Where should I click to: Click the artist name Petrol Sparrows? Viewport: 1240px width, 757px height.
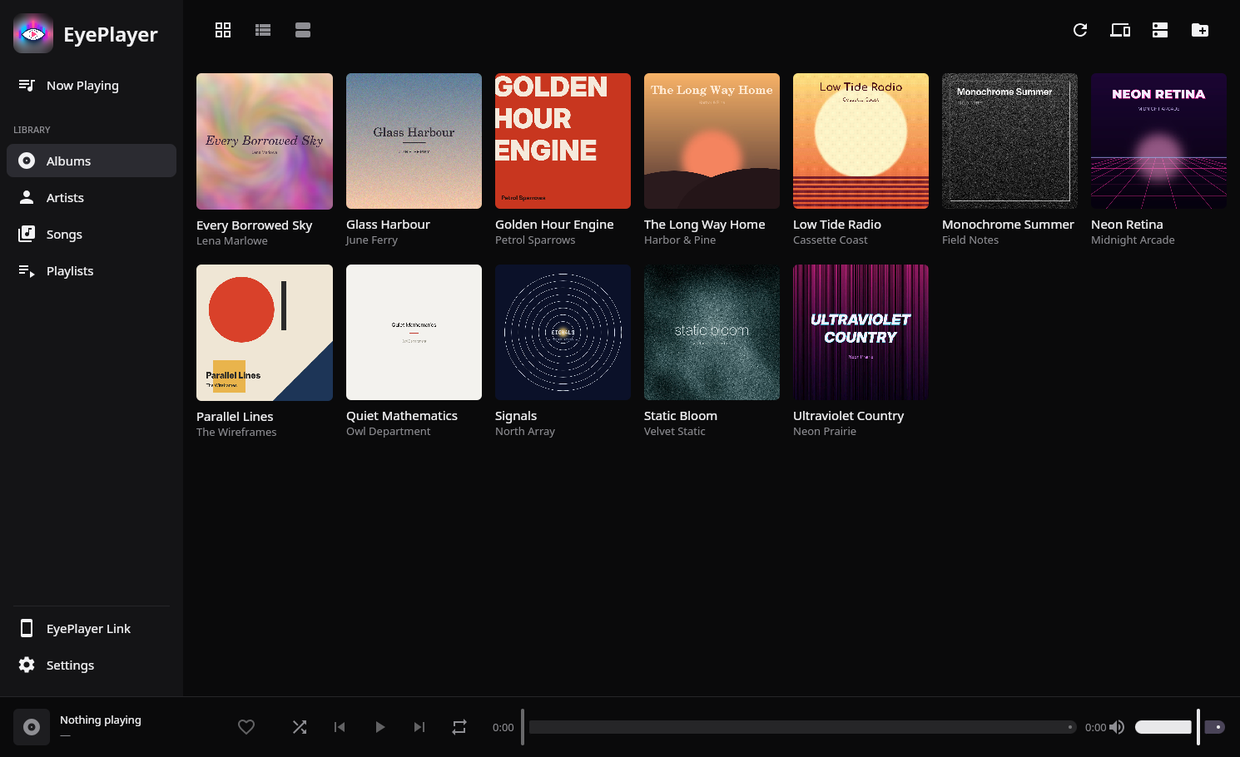(x=535, y=240)
